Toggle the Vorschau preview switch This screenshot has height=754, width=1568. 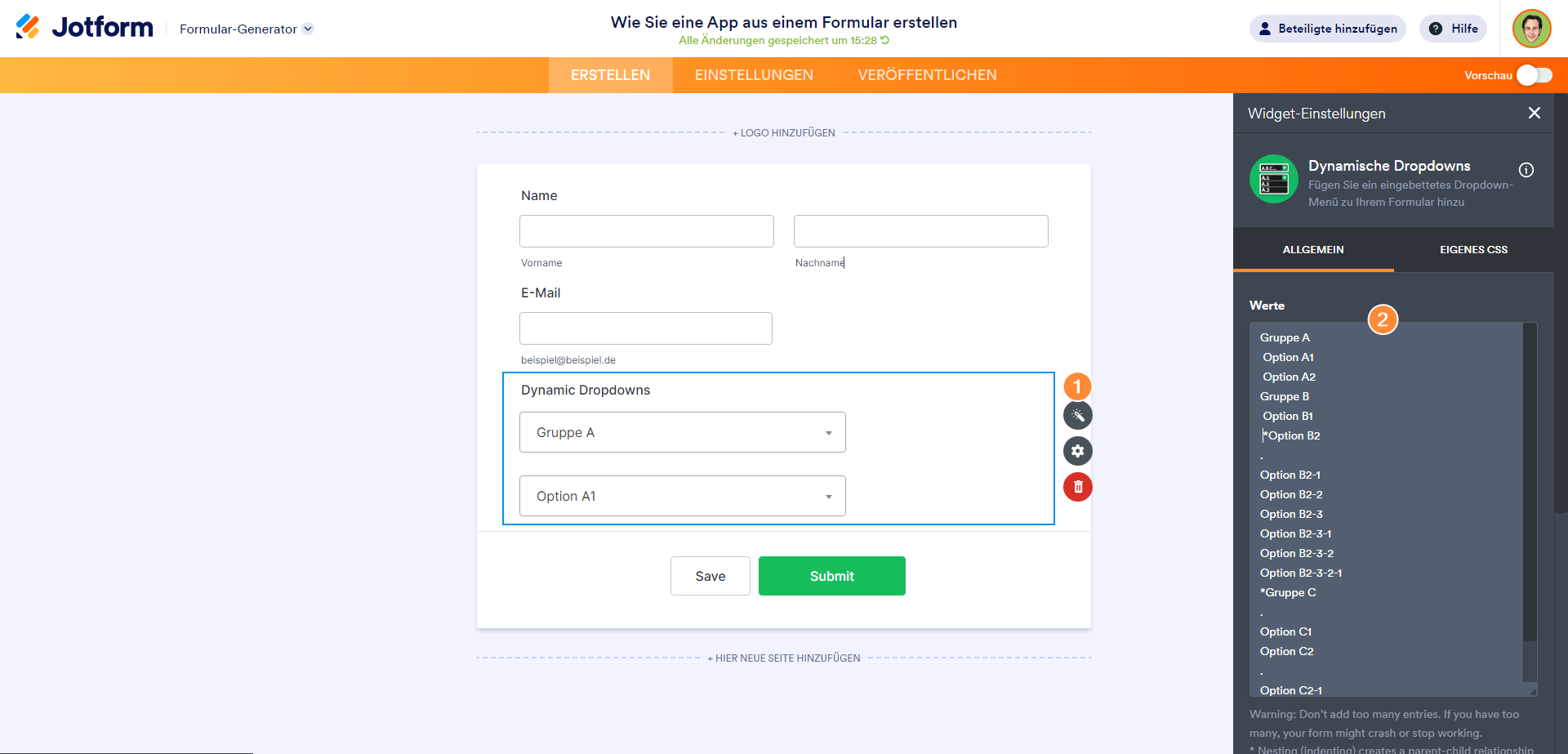[x=1534, y=75]
